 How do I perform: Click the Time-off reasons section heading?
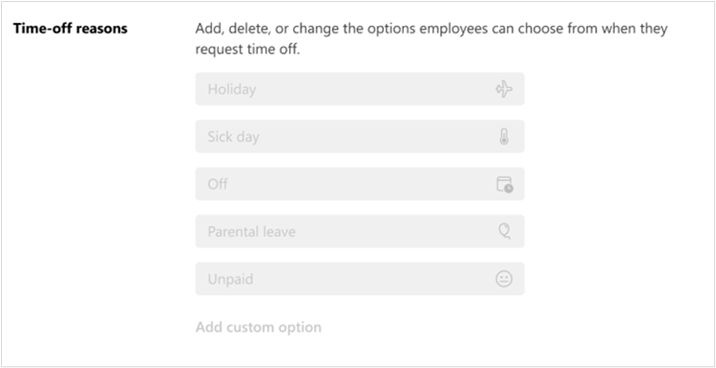(70, 29)
